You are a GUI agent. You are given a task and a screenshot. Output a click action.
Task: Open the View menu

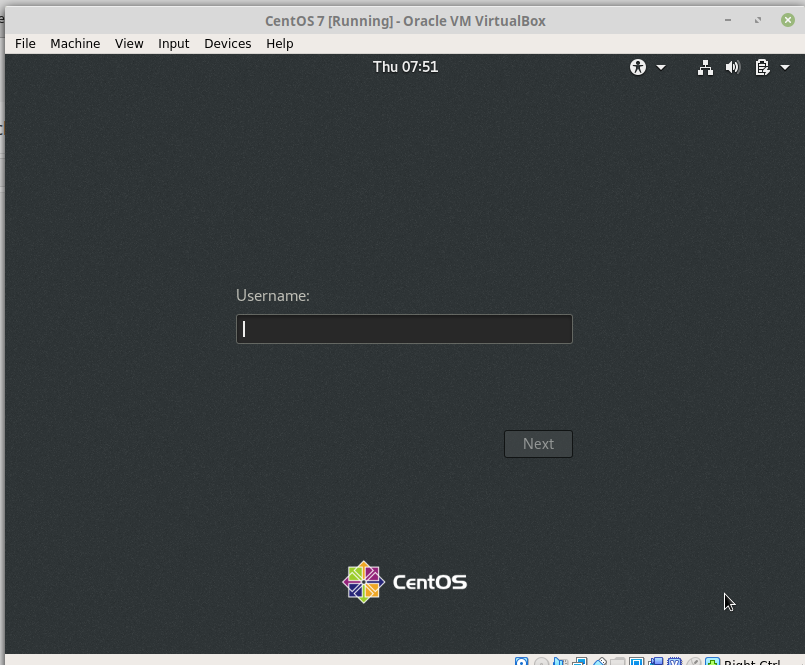pos(129,43)
